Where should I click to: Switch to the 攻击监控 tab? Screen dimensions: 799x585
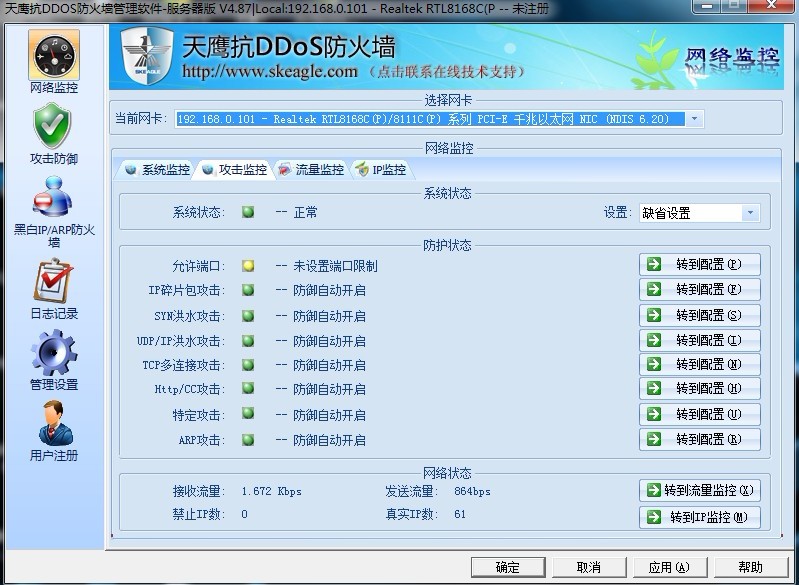[x=234, y=170]
